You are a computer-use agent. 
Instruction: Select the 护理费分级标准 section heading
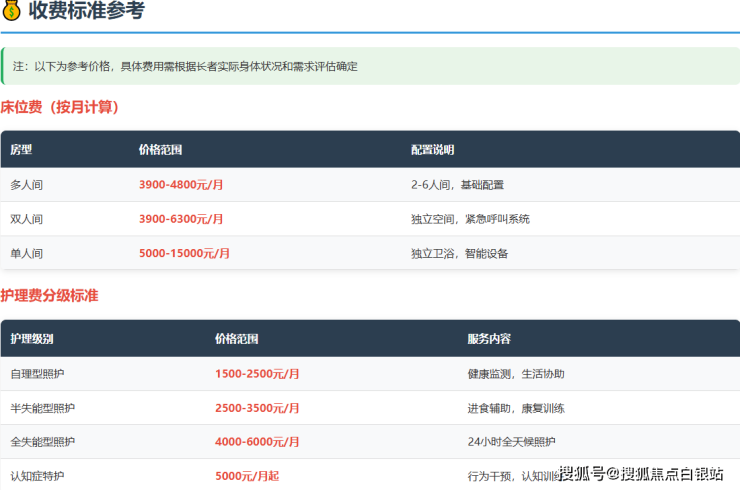coord(50,296)
